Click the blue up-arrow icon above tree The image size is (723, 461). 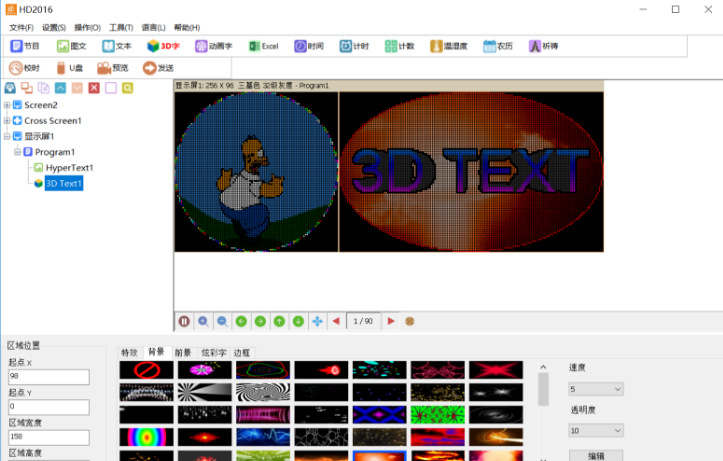coord(60,88)
